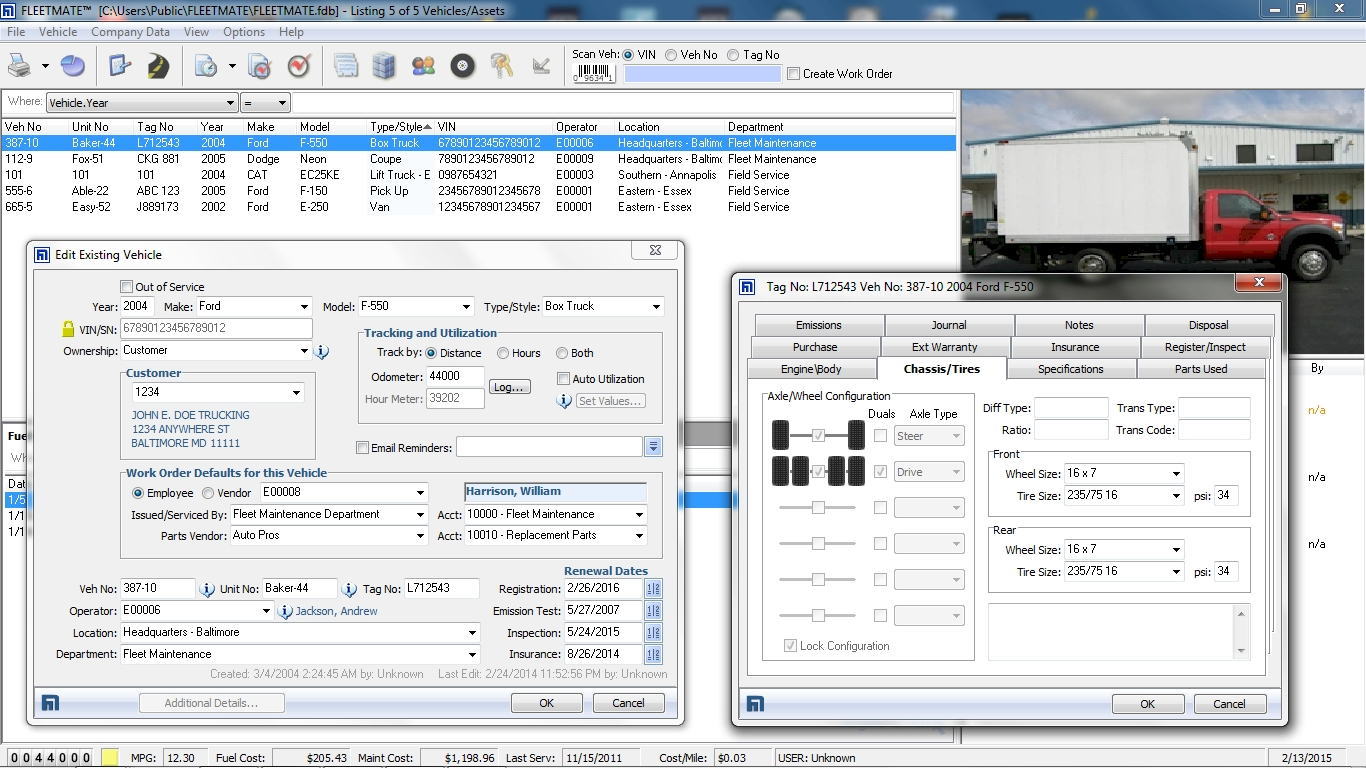Select the VIN scan radio button

pyautogui.click(x=627, y=55)
